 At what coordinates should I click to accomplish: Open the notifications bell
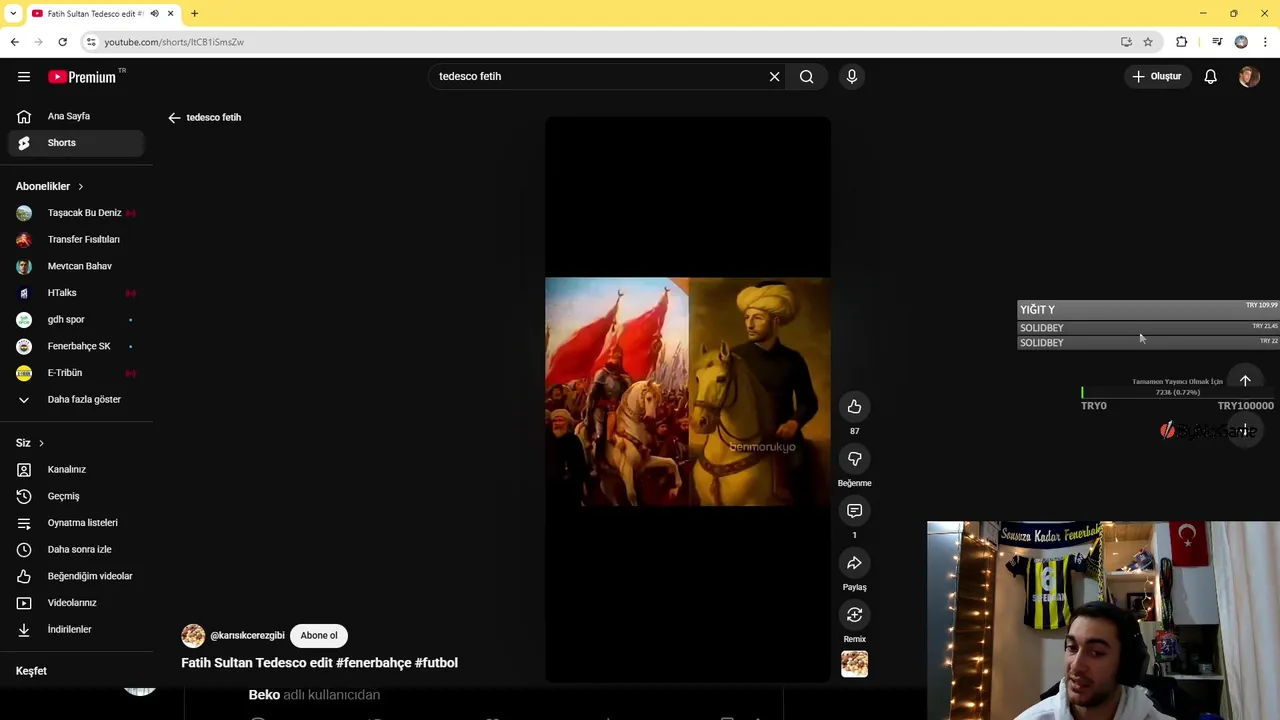1210,76
